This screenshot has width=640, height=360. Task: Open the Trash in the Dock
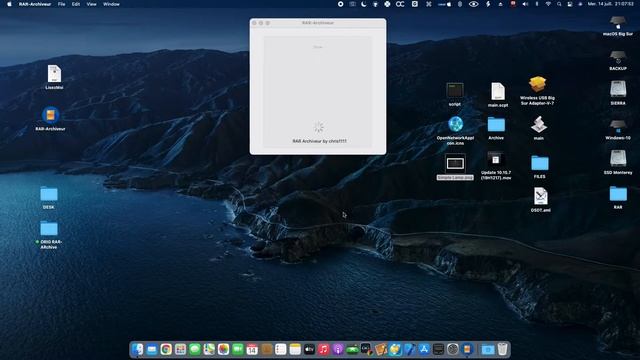[x=502, y=349]
